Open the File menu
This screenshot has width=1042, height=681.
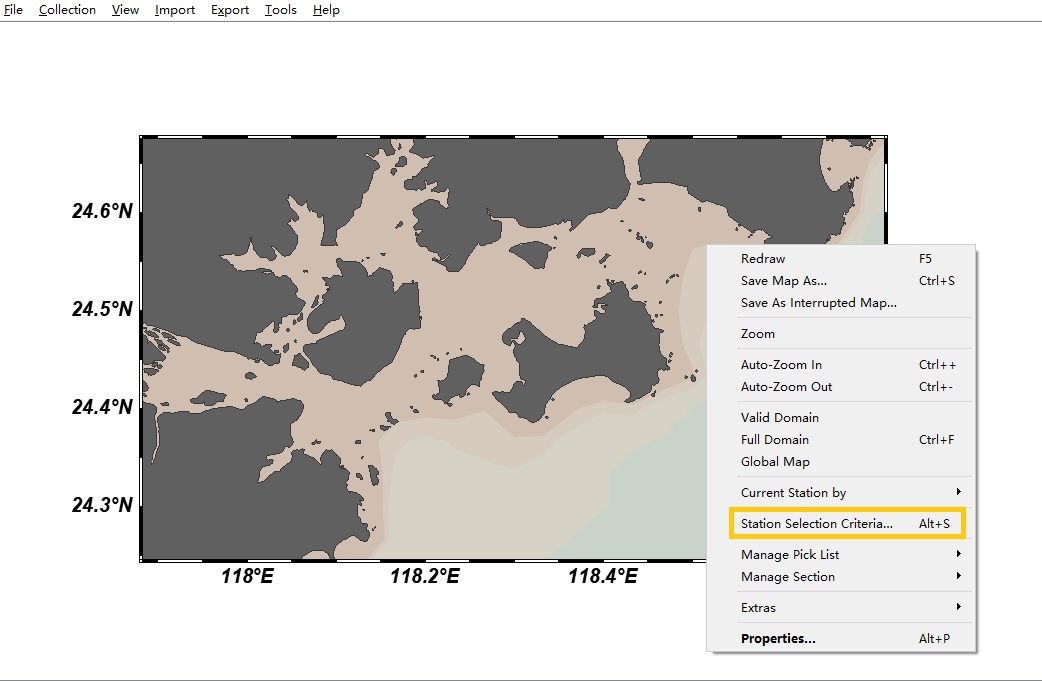click(x=13, y=10)
